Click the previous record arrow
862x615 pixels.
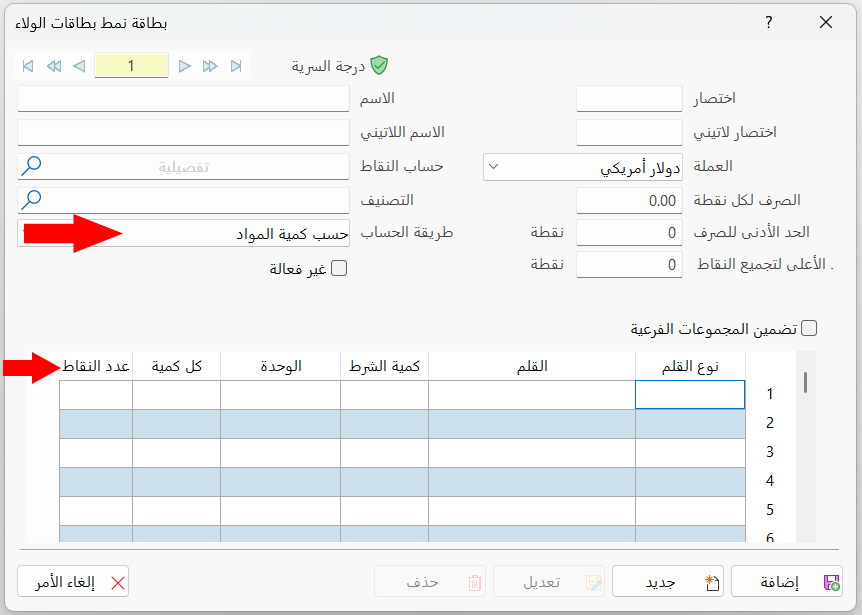79,66
